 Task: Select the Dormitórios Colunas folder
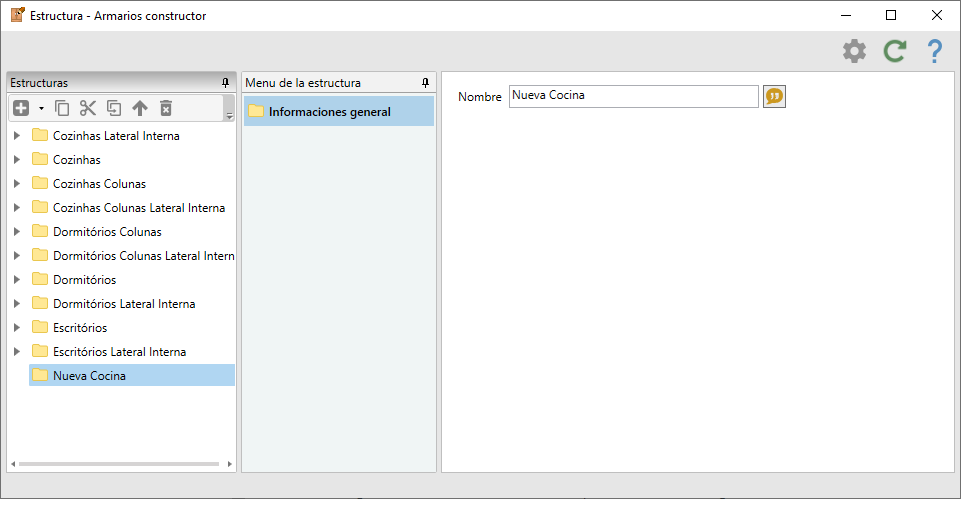96,233
